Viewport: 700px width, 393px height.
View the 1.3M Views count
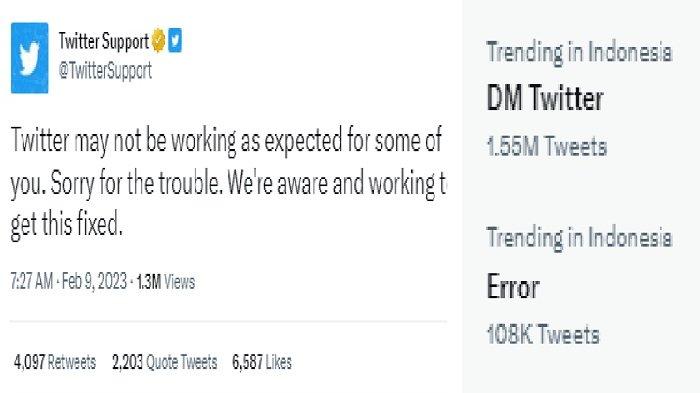click(x=166, y=282)
